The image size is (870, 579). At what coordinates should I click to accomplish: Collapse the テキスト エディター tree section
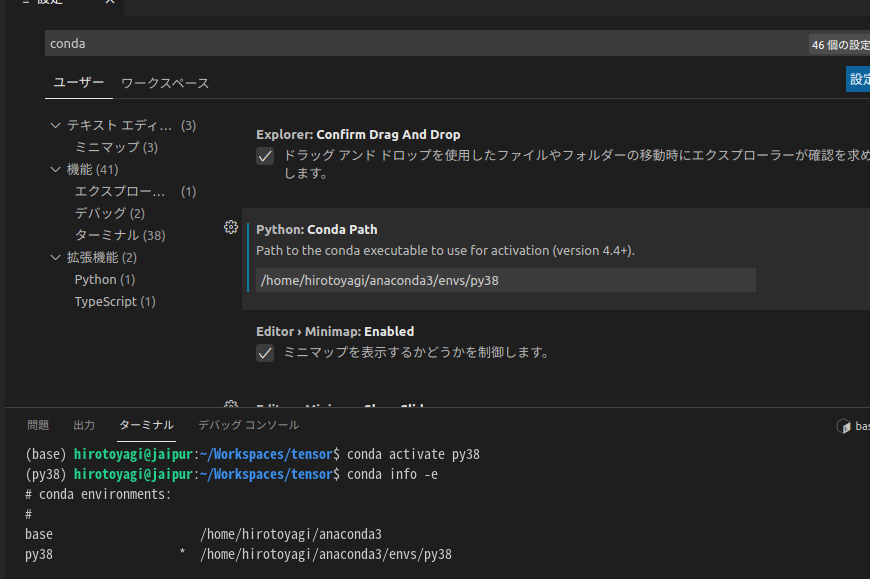click(x=56, y=125)
